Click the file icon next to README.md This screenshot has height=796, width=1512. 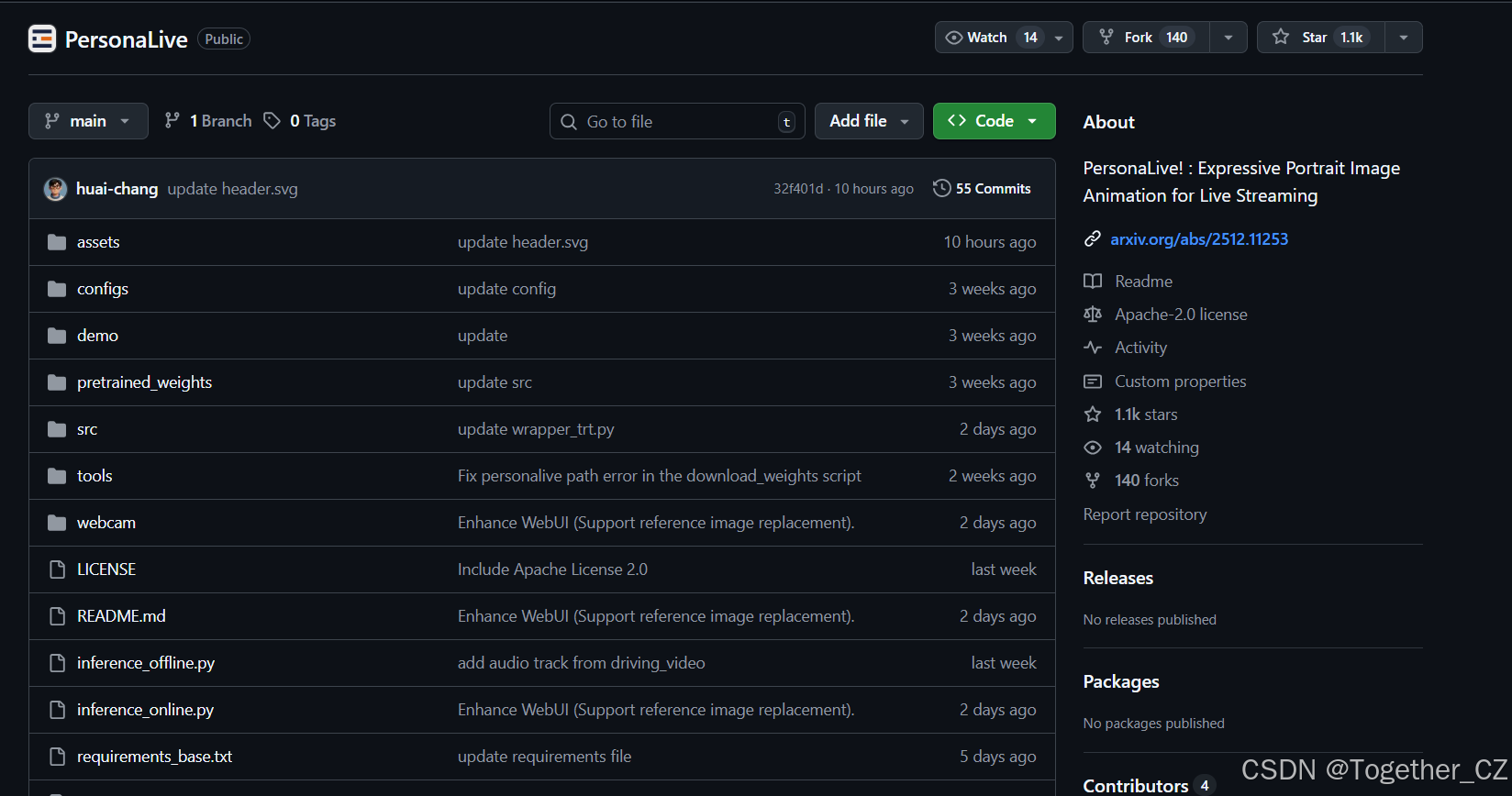(57, 616)
